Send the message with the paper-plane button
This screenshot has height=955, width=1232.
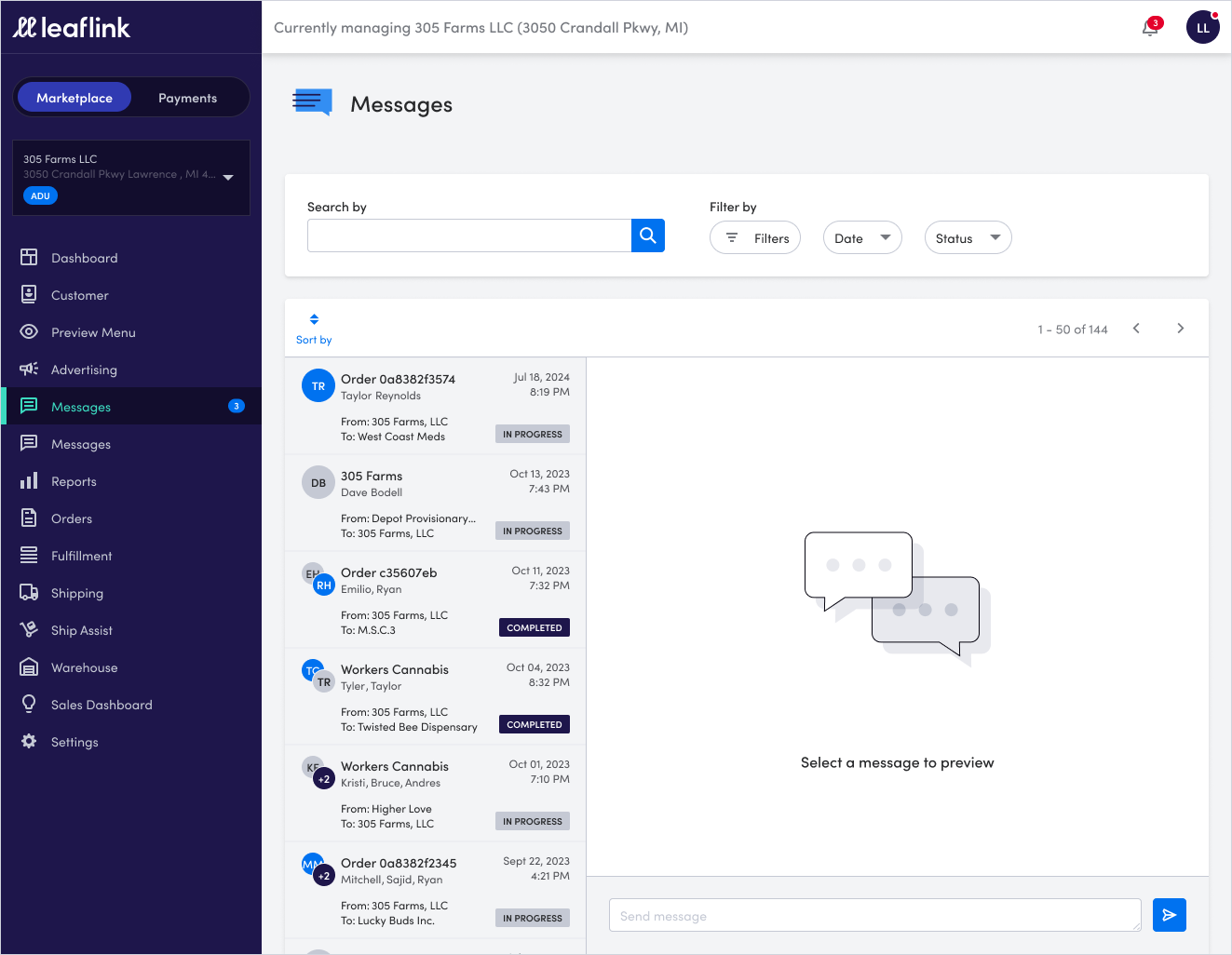click(x=1170, y=915)
